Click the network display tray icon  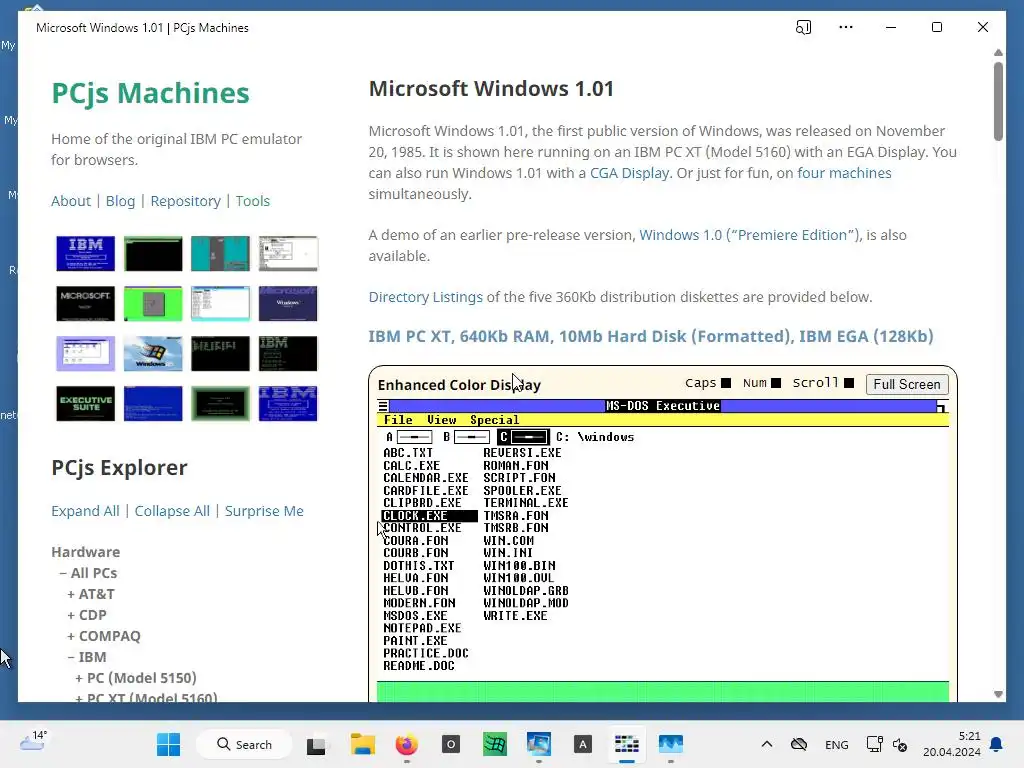tap(874, 744)
